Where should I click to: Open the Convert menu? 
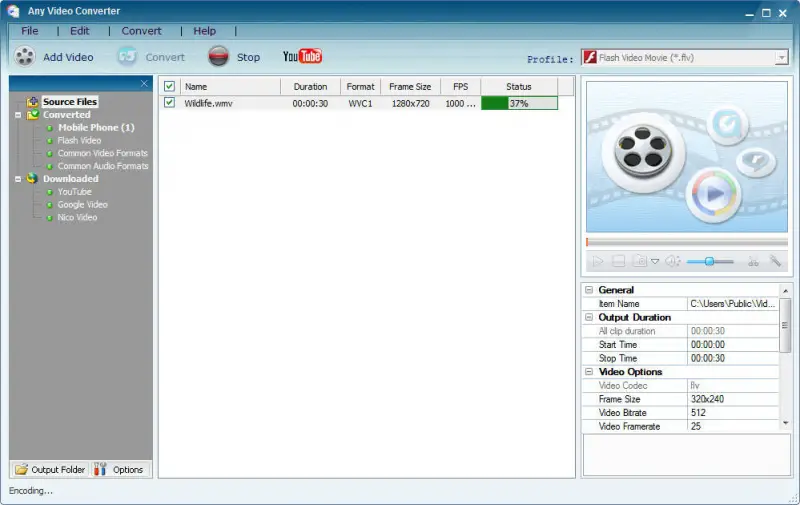tap(141, 31)
